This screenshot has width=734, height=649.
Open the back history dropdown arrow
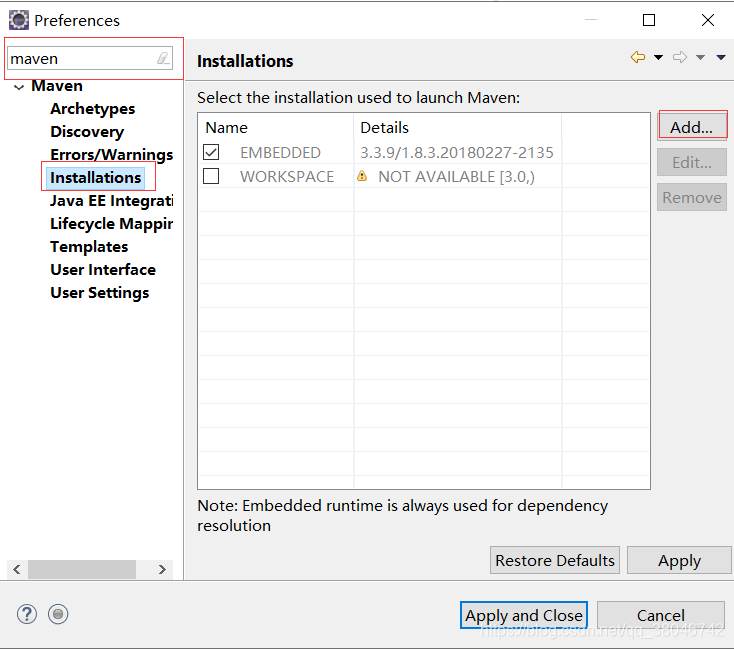coord(658,58)
